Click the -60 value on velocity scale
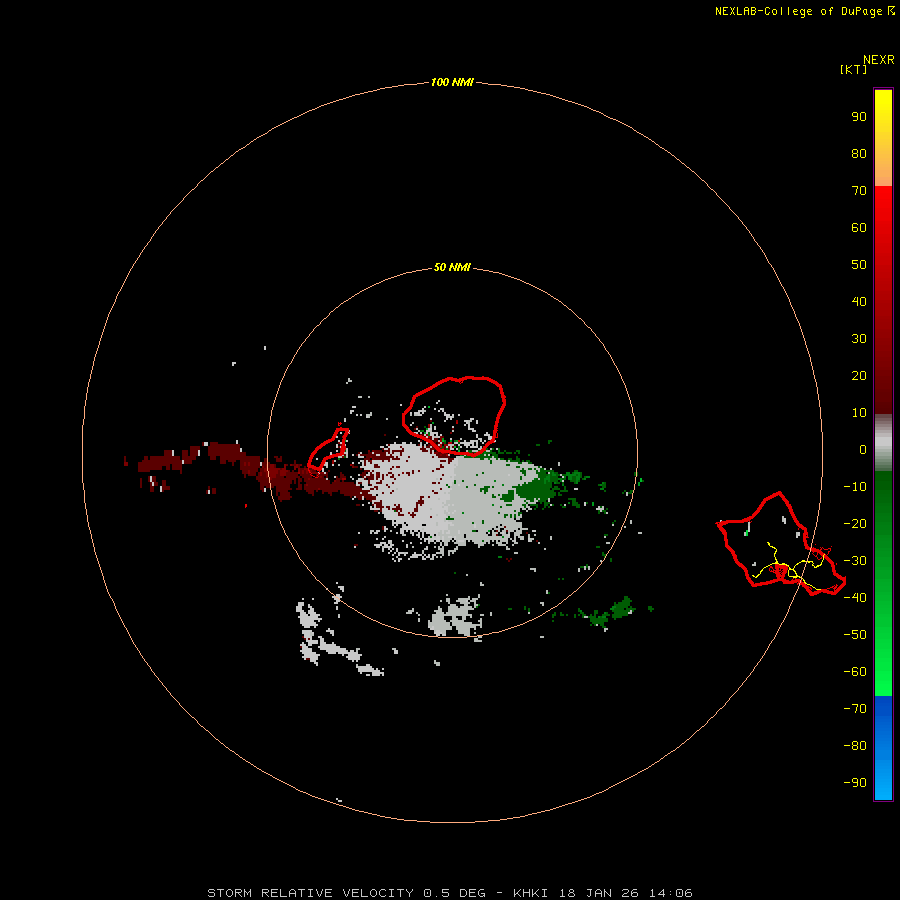Screen dimensions: 900x900 point(855,672)
